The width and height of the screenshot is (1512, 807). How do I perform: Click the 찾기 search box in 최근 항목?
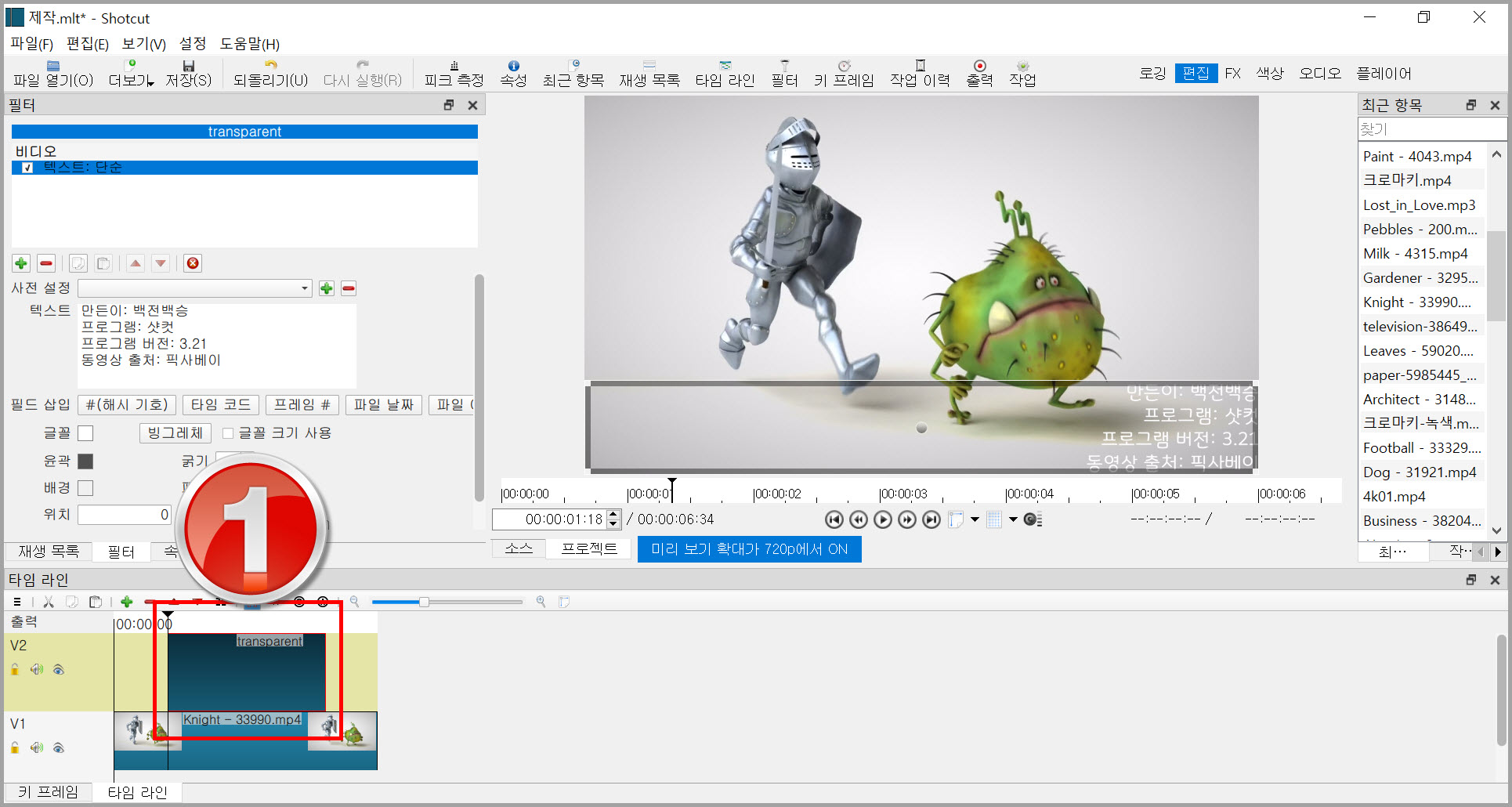pyautogui.click(x=1431, y=128)
